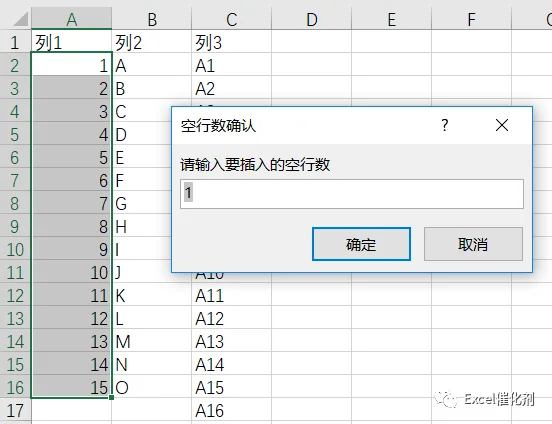This screenshot has width=552, height=424.
Task: Click the 取消 button in the dialog
Action: coord(473,244)
